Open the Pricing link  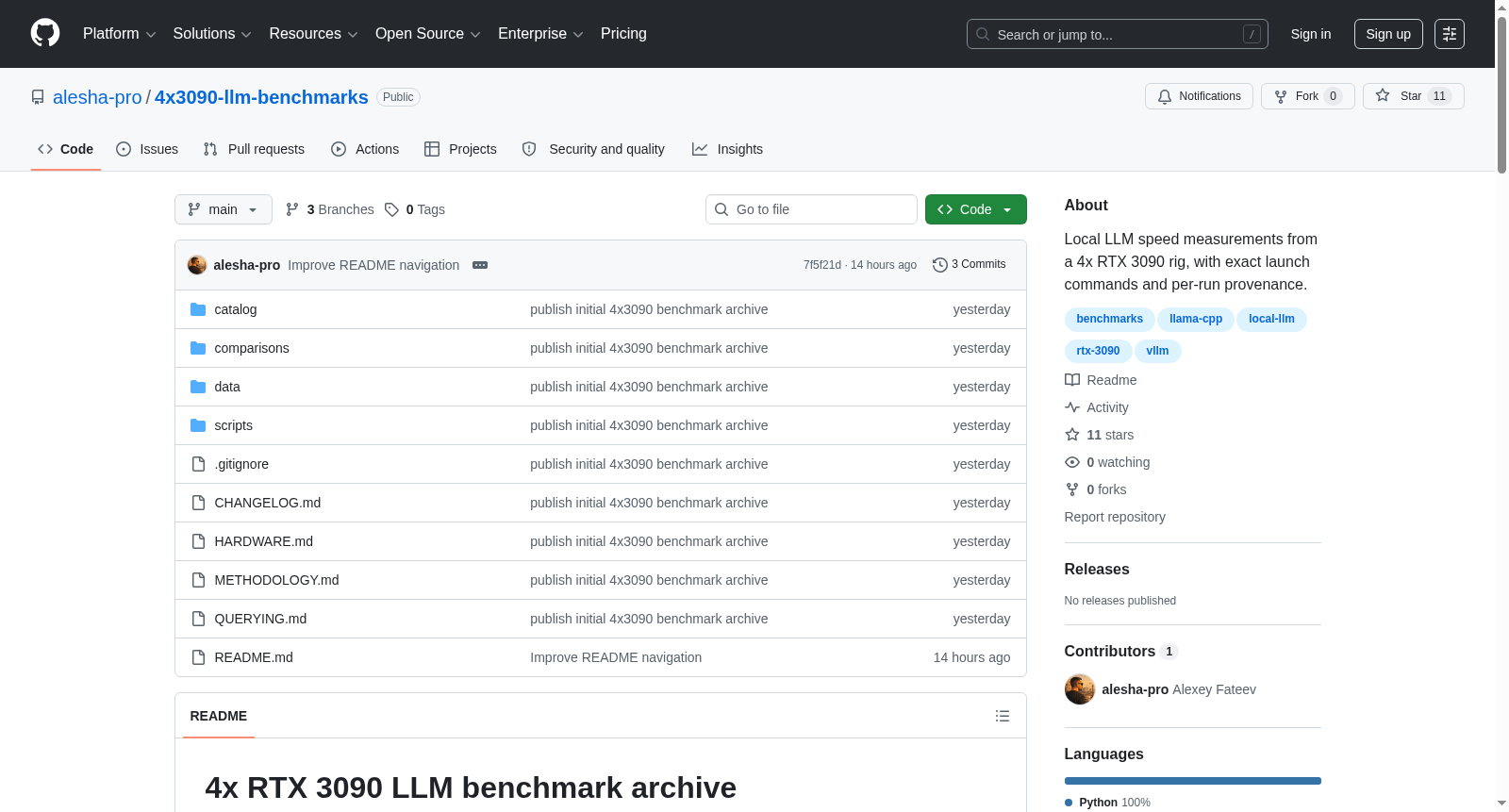[x=623, y=34]
